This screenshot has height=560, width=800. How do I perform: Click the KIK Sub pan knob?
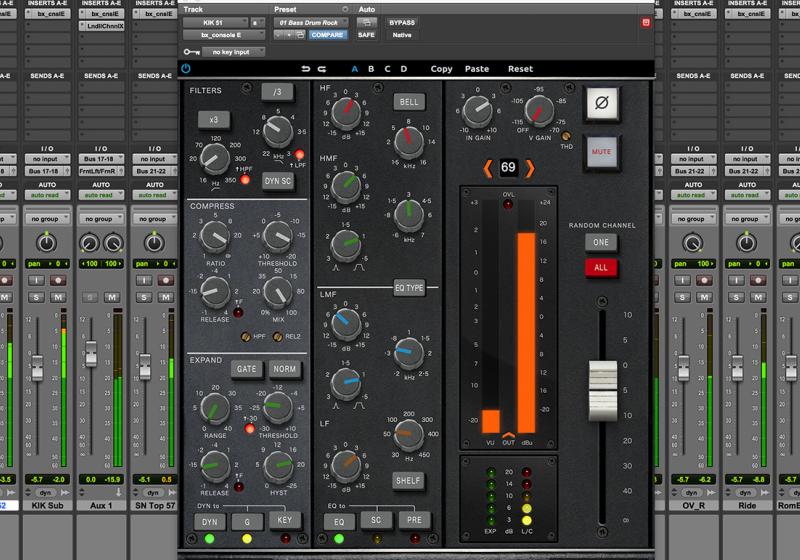point(46,243)
